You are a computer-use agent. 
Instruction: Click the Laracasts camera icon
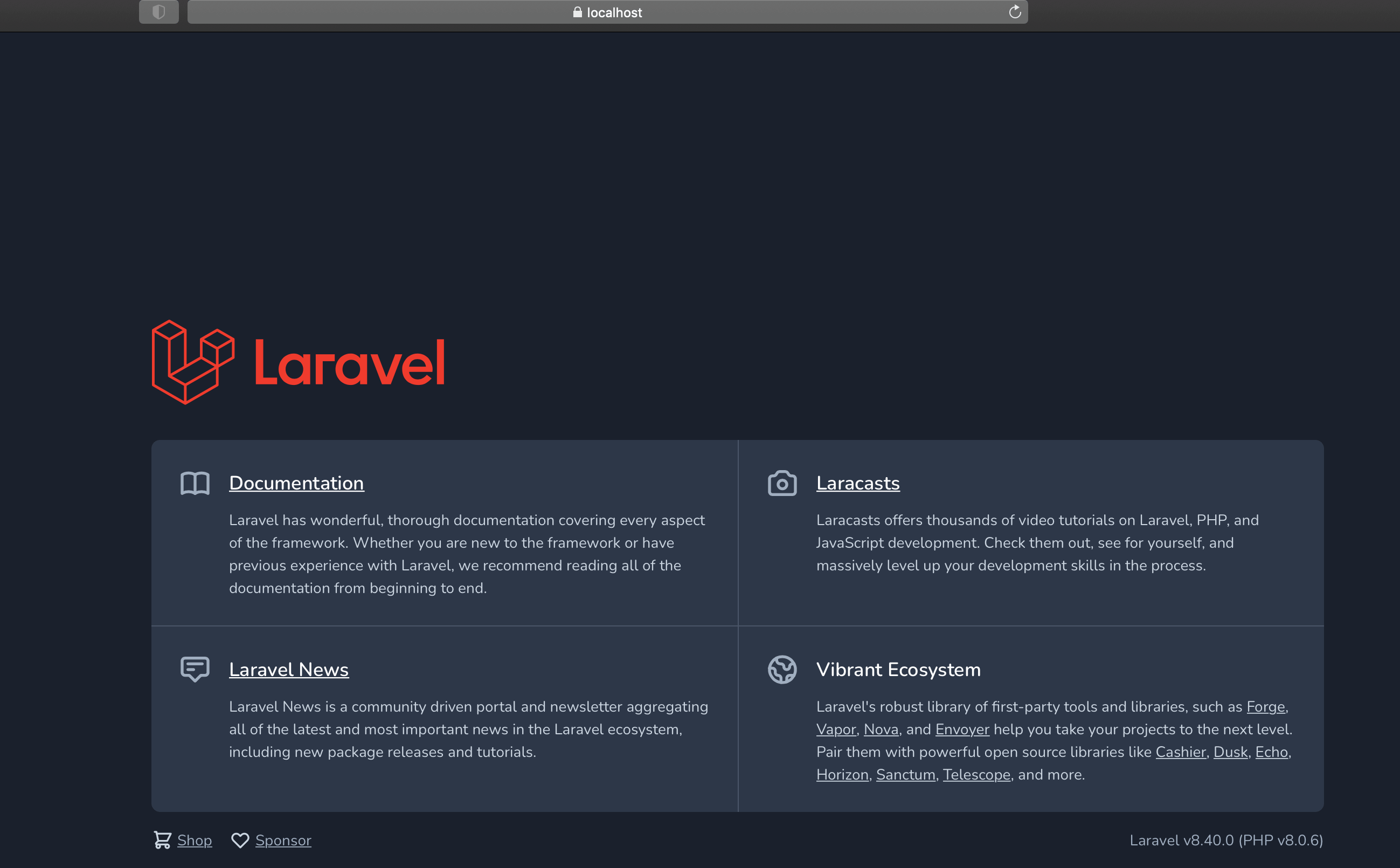[782, 484]
